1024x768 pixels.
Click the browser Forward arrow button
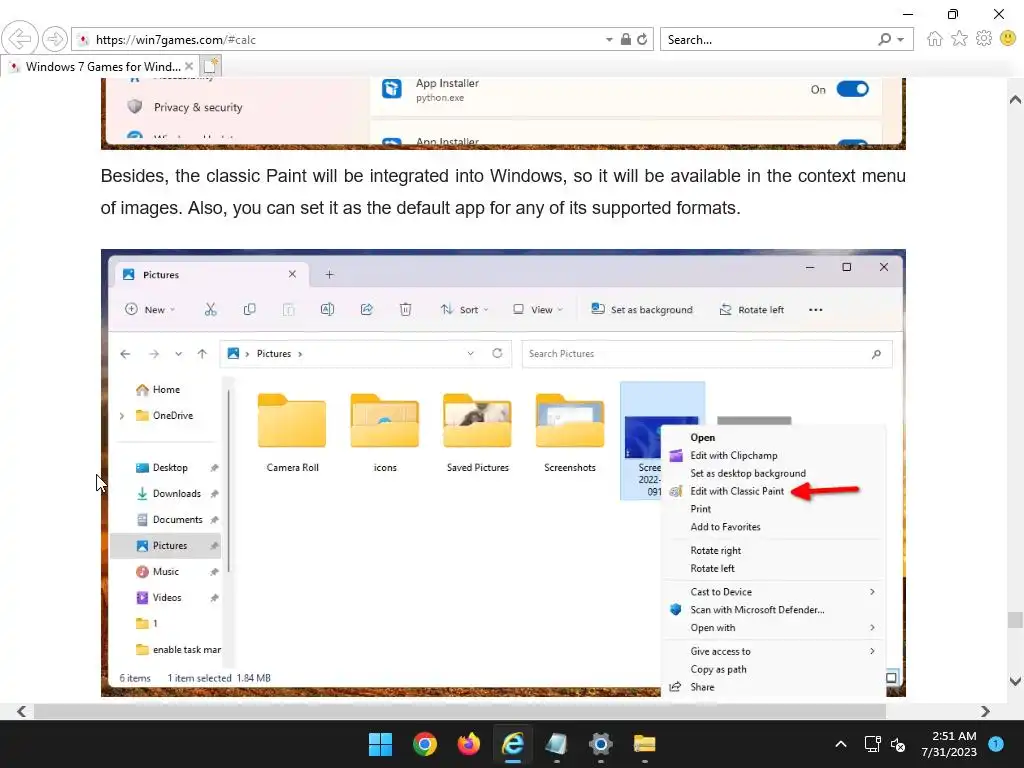pyautogui.click(x=55, y=39)
